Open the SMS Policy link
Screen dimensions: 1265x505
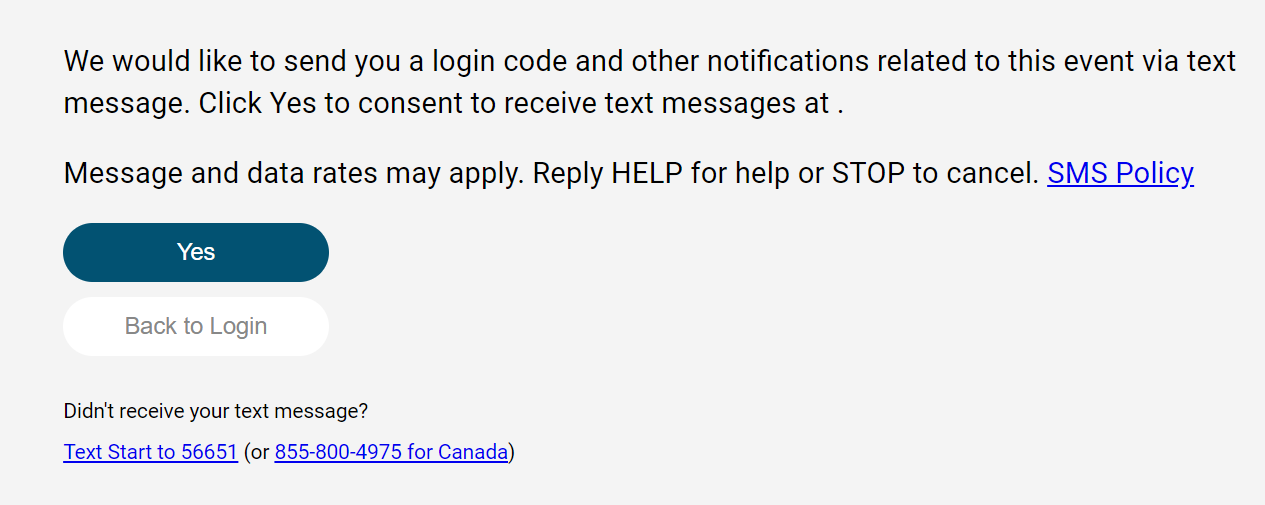(1120, 173)
